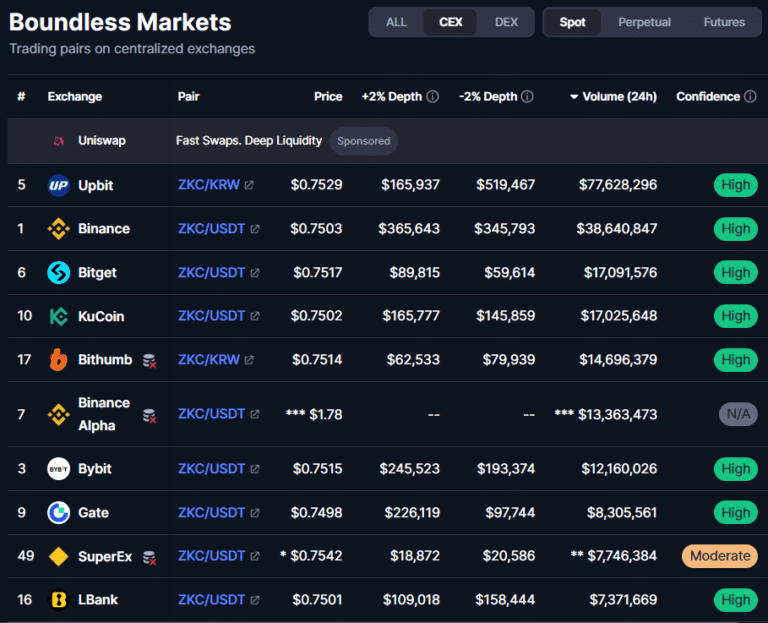Open Uniswap sponsored exchange link
The height and width of the screenshot is (623, 768).
point(101,141)
